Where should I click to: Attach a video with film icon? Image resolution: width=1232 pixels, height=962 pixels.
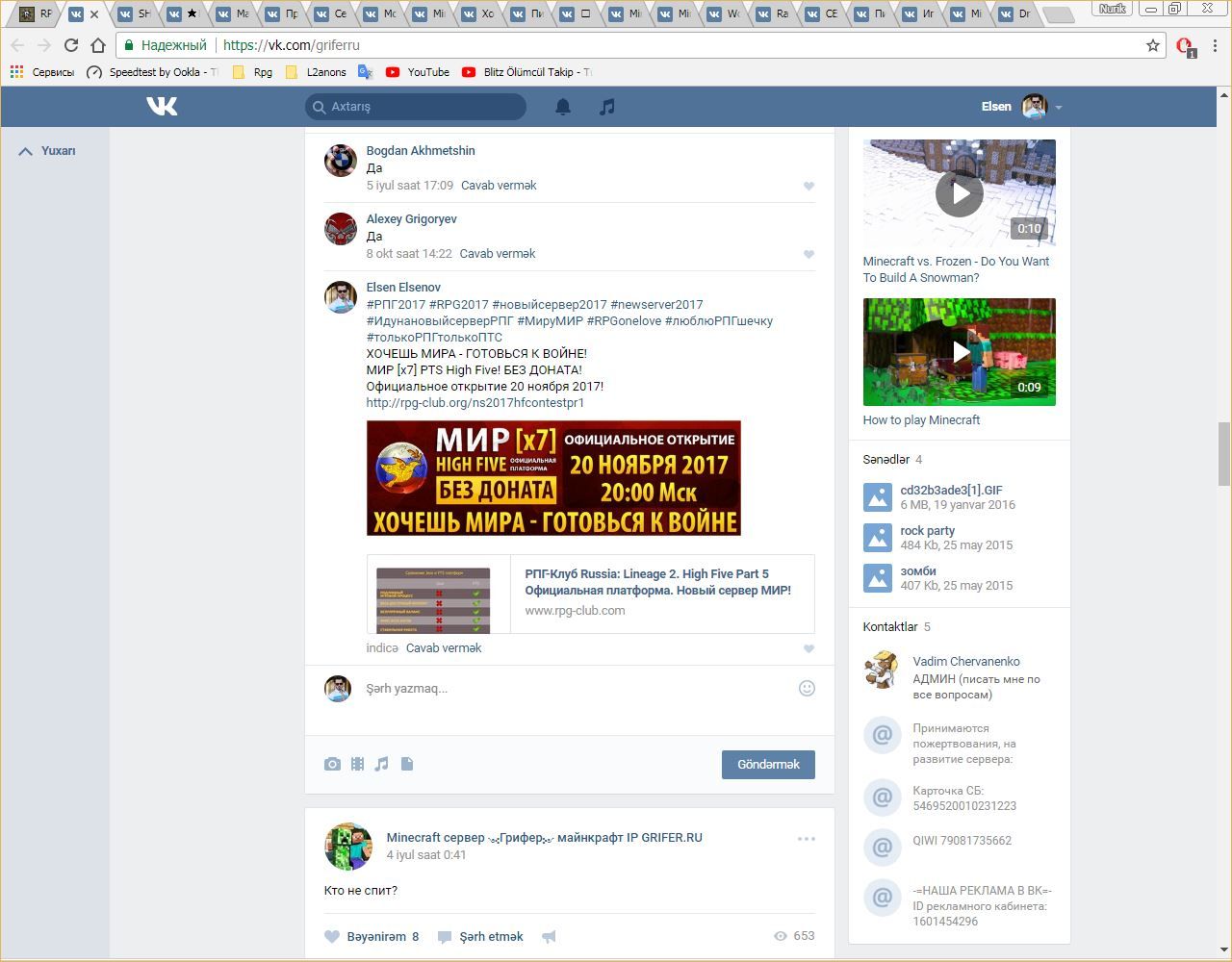(x=357, y=764)
